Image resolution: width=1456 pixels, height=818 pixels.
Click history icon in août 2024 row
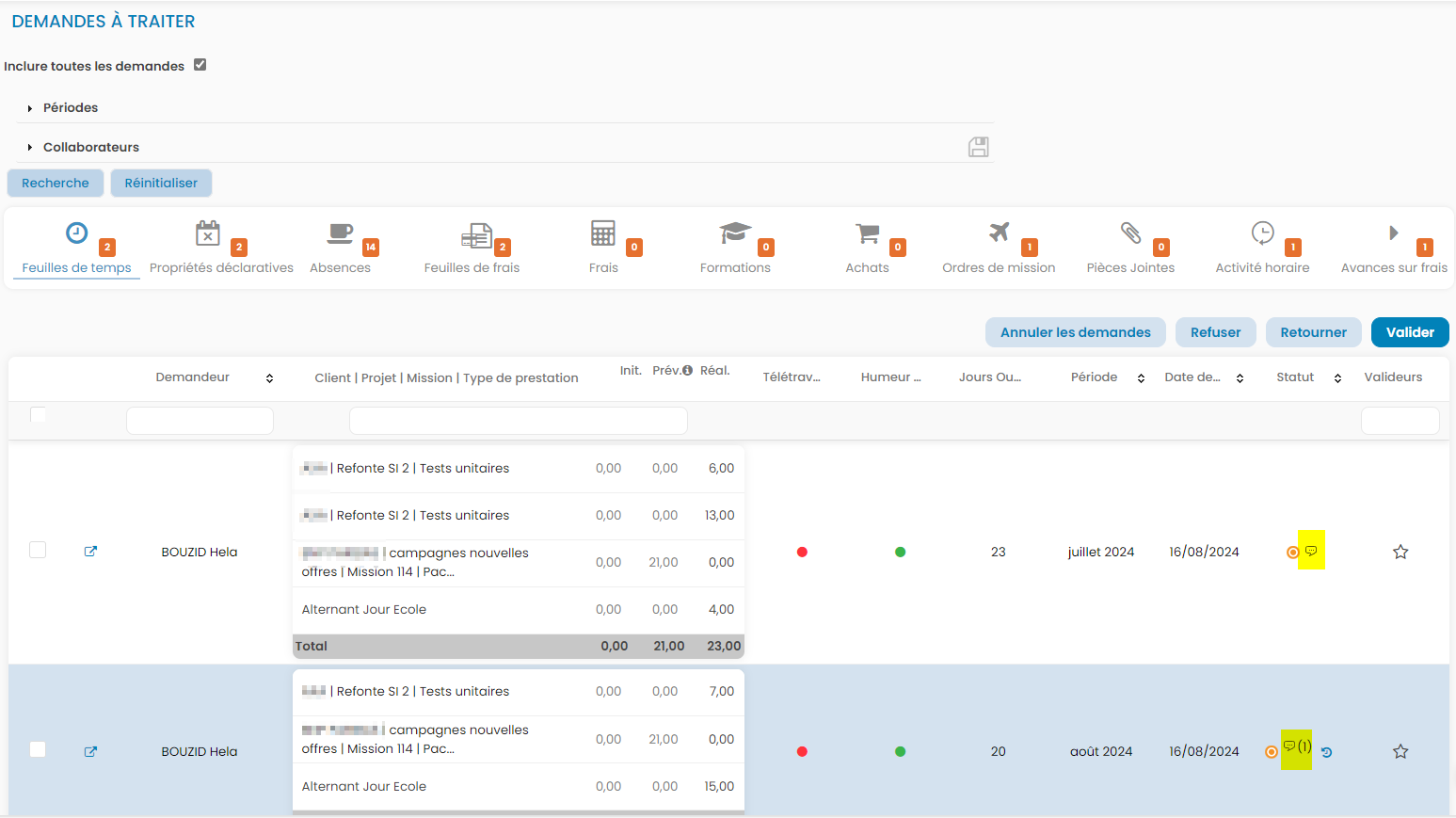tap(1326, 752)
